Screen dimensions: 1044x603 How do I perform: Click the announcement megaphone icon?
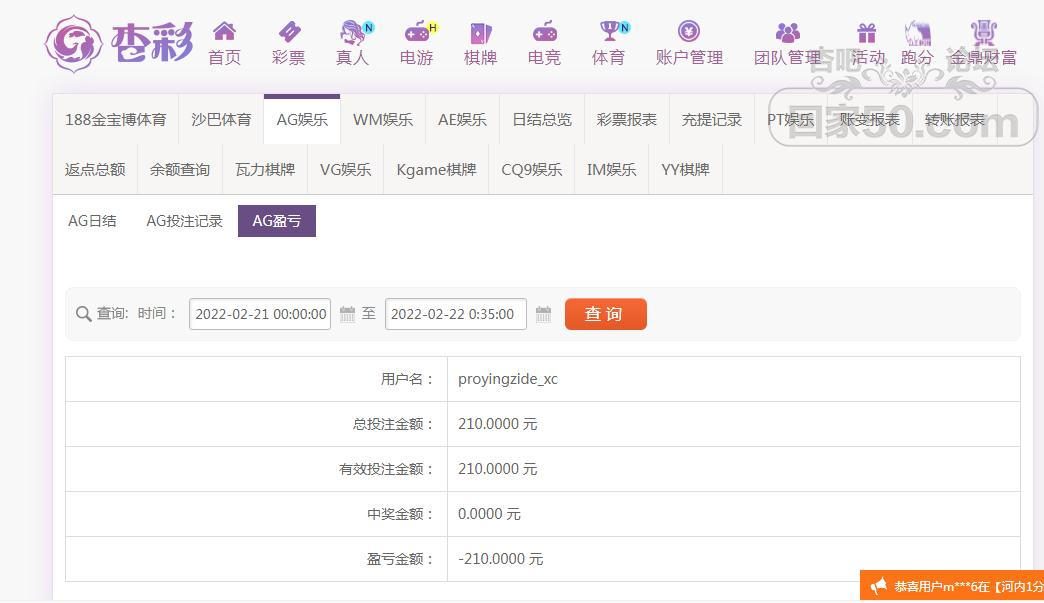pos(879,586)
